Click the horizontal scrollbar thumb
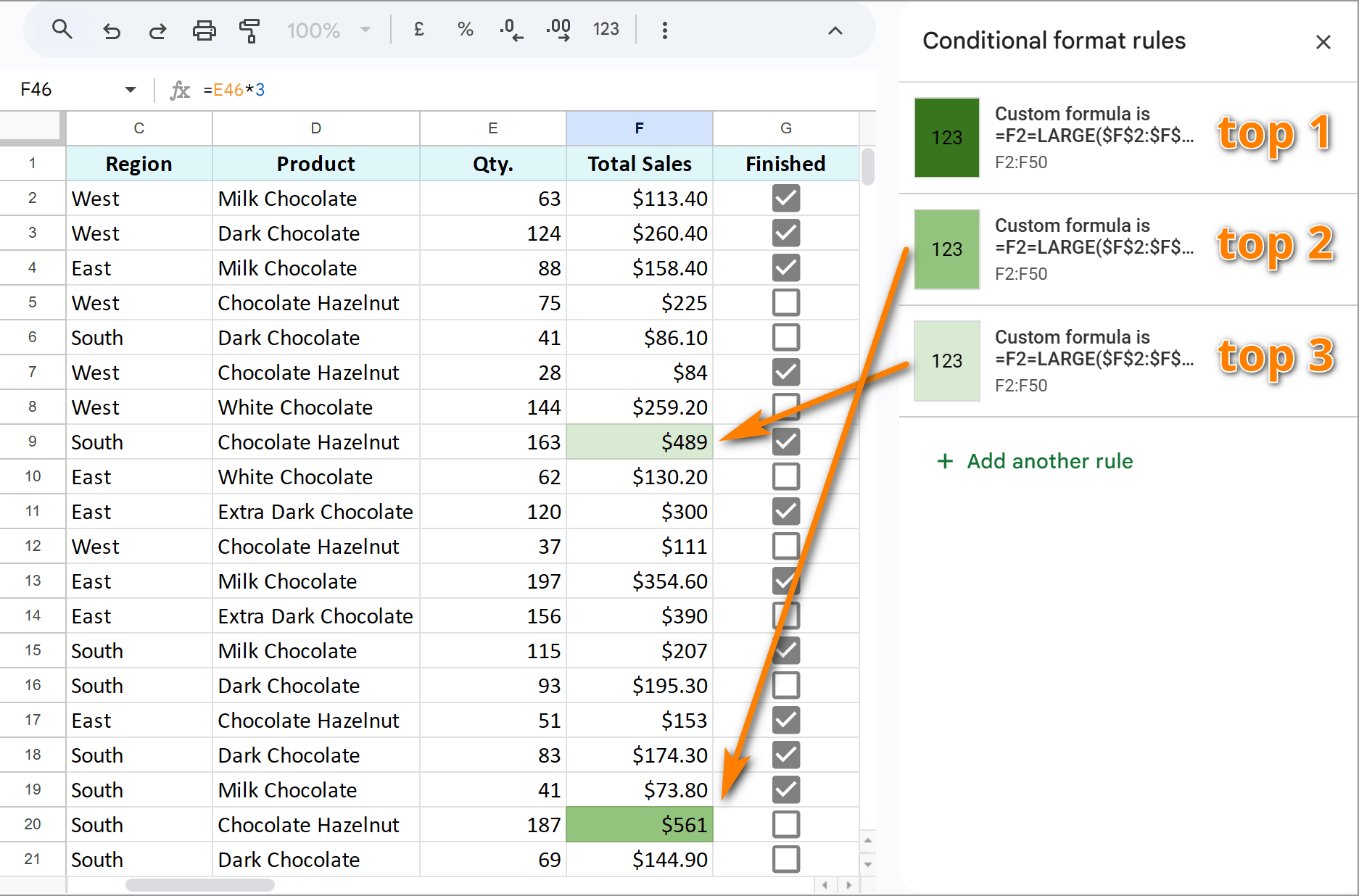The image size is (1359, 896). coord(200,885)
